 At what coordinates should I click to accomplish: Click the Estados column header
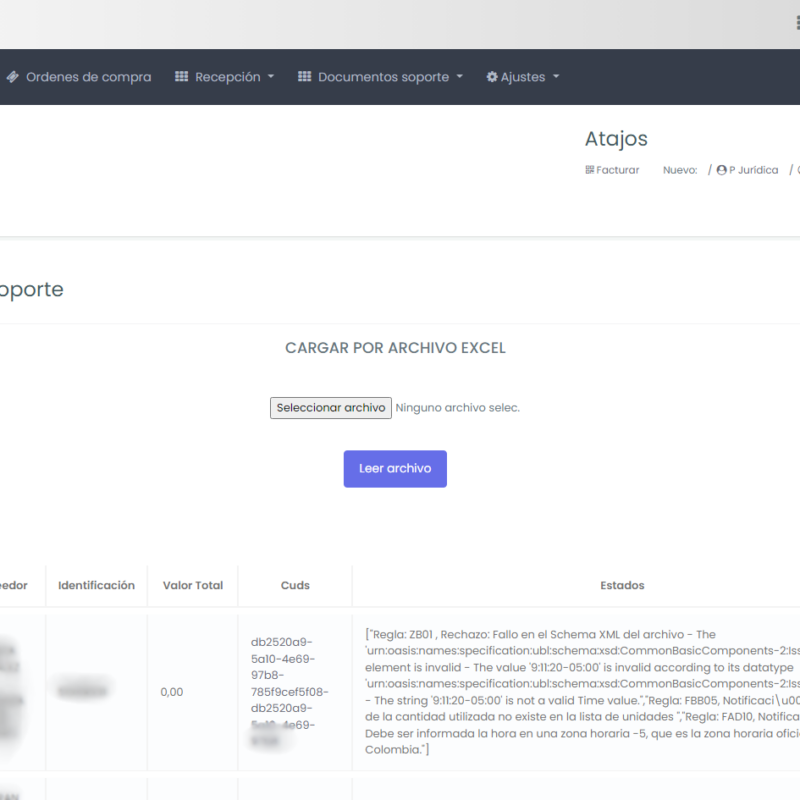(622, 585)
